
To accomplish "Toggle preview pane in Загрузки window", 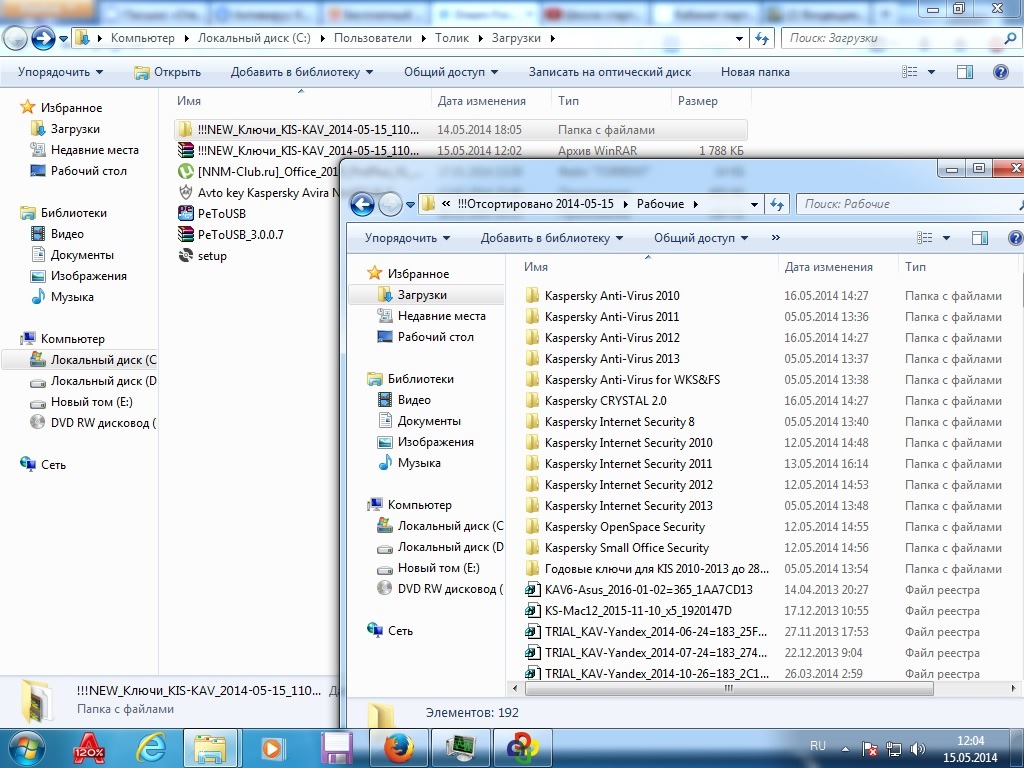I will coord(965,72).
